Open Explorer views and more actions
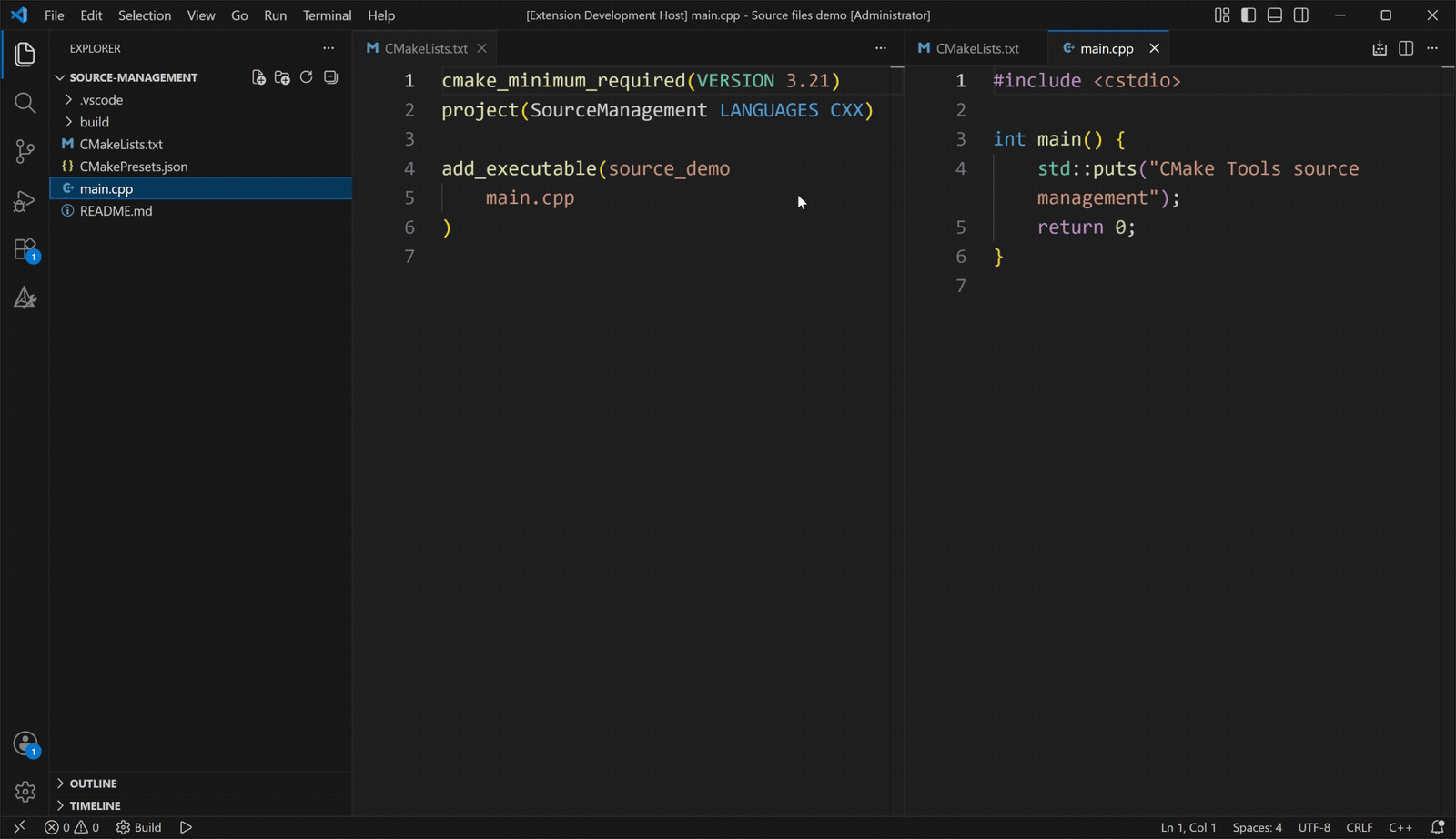The height and width of the screenshot is (839, 1456). 329,48
